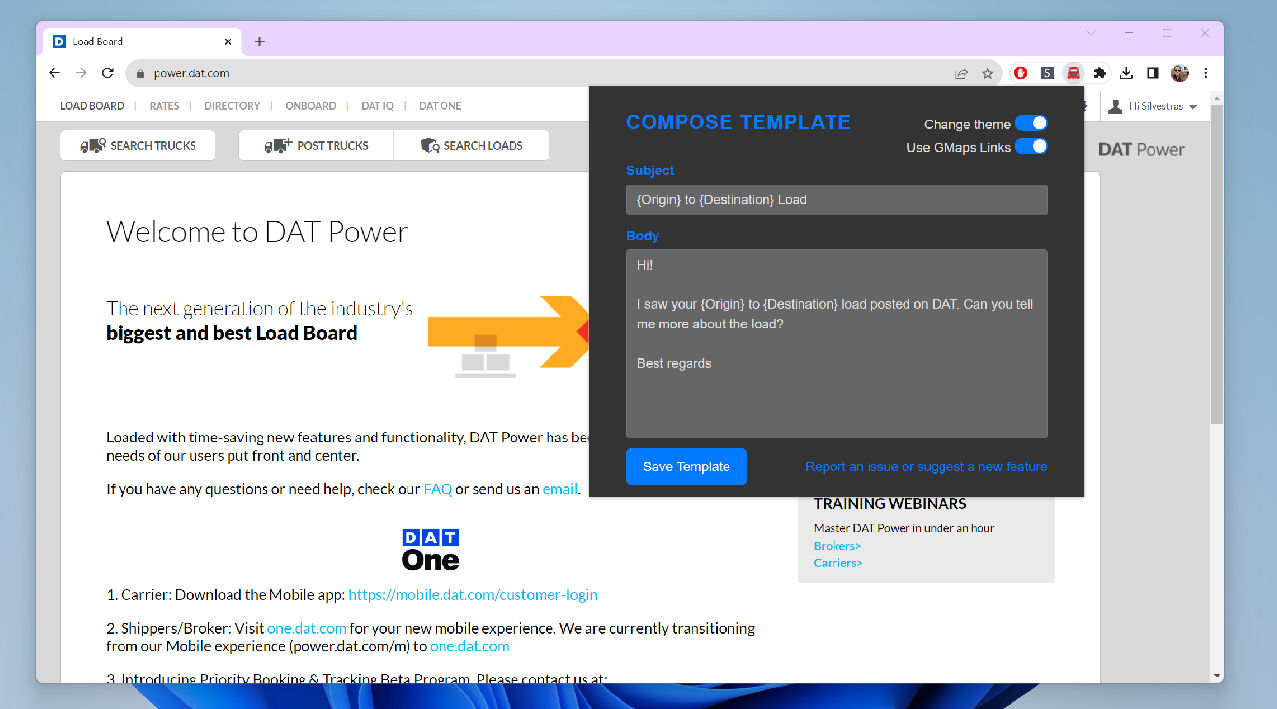Open Report an issue or suggest feature link
1277x709 pixels.
(x=926, y=467)
